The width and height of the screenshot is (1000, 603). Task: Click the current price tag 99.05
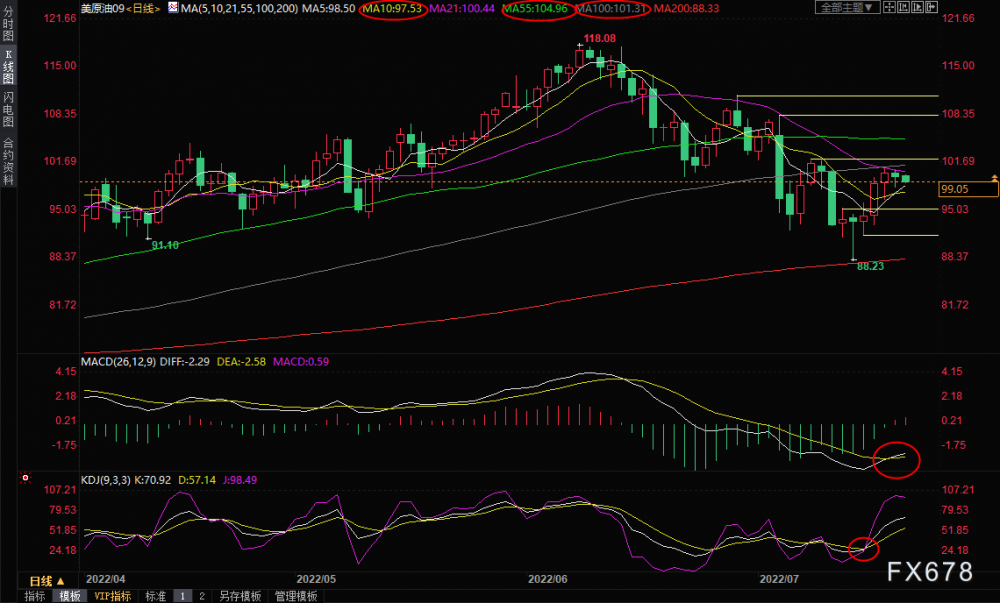(968, 189)
